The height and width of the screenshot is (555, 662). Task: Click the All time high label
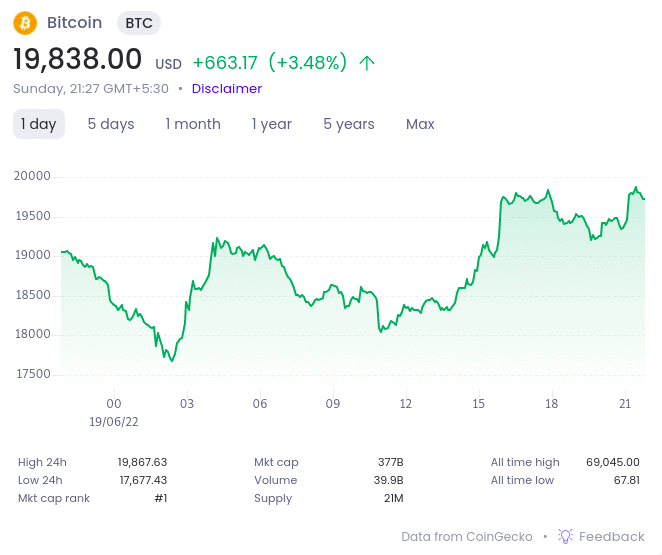click(525, 462)
